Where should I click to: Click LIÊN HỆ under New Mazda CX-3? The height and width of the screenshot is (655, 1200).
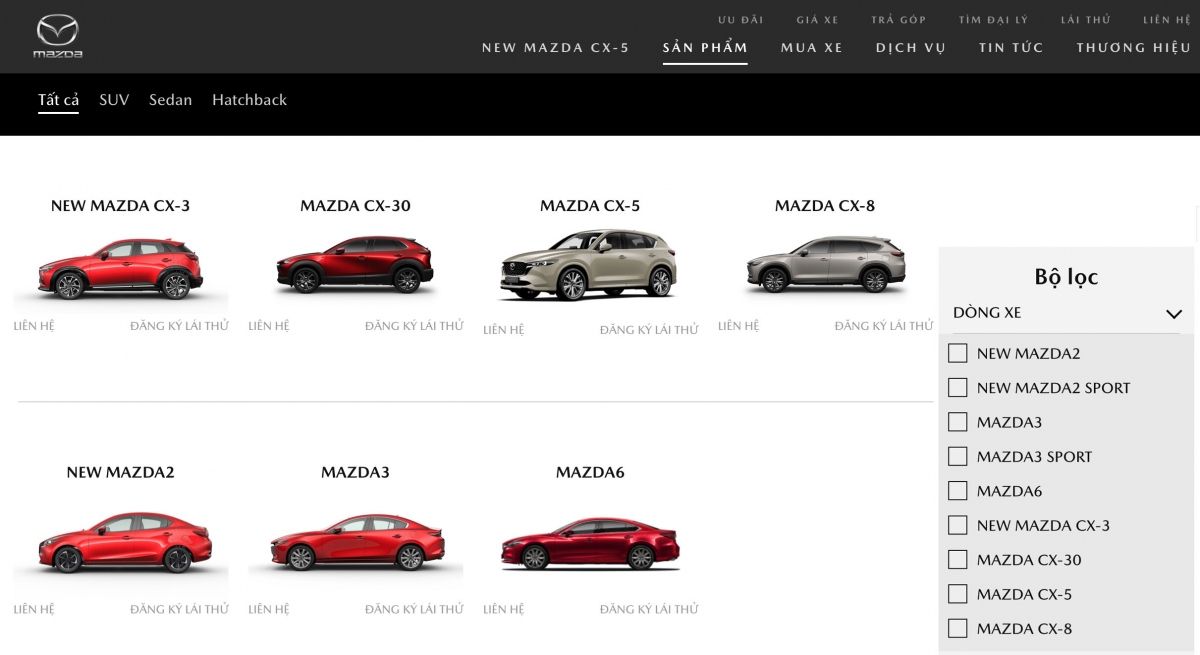[34, 326]
